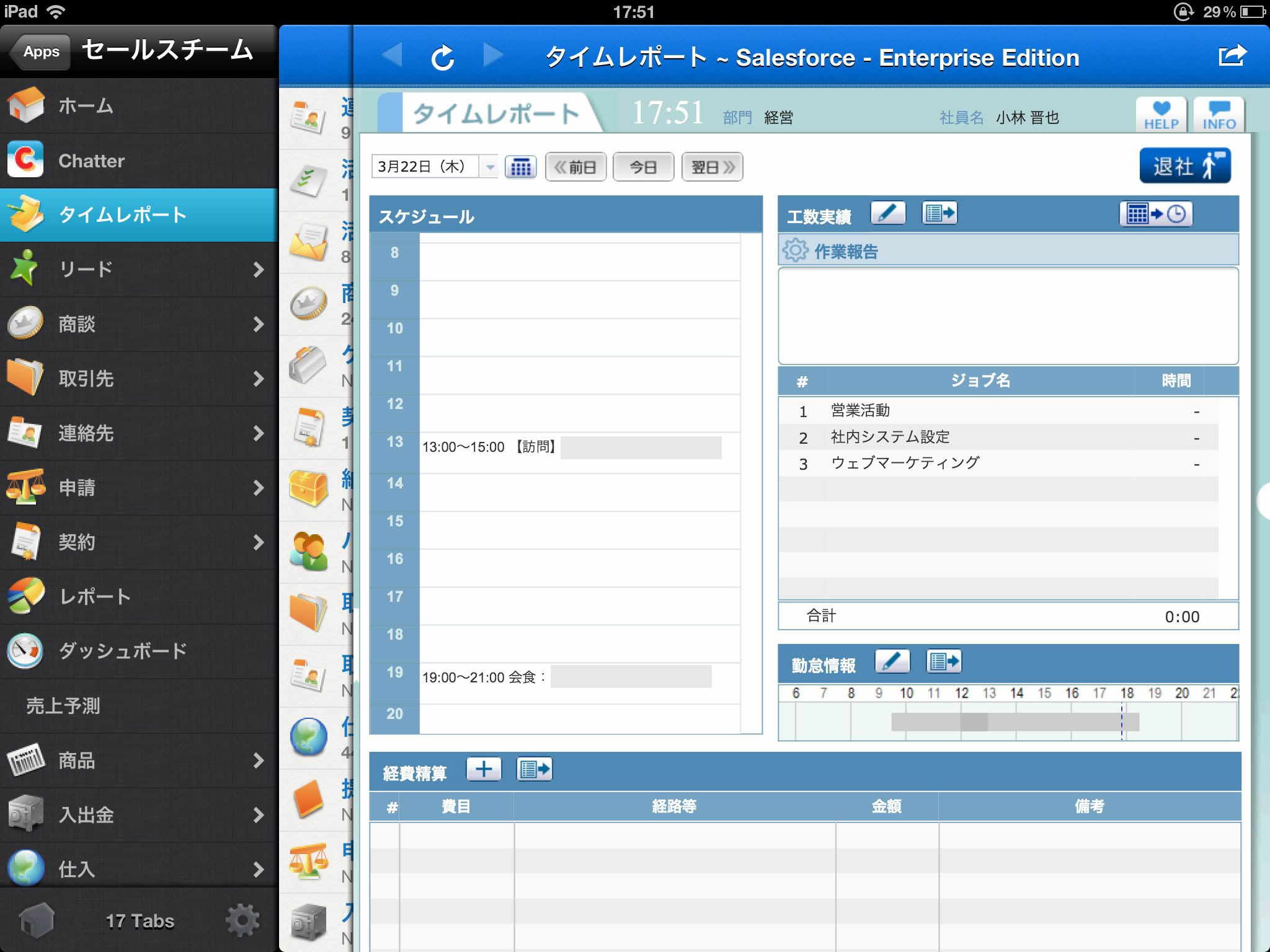Open the HELP button
The image size is (1270, 952).
tap(1161, 115)
